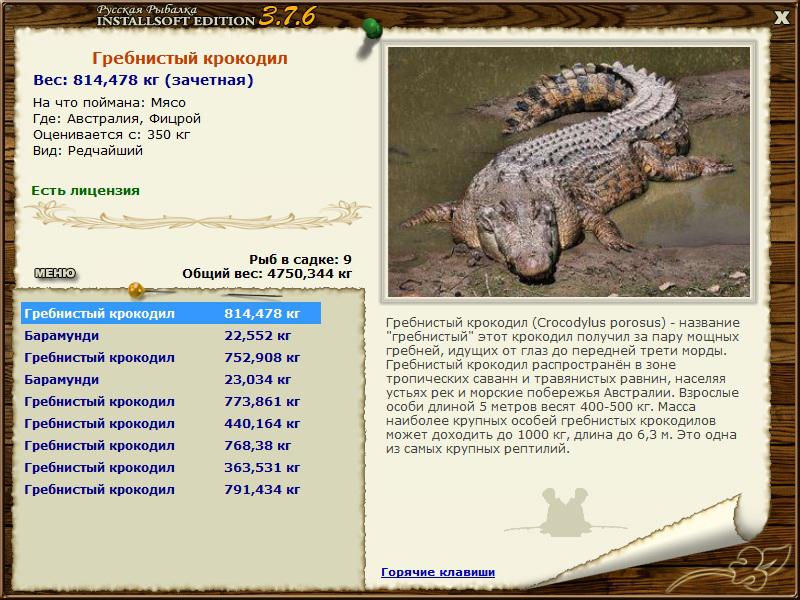Select the Барамунди 22,552 кг row
This screenshot has width=800, height=600.
pos(171,336)
